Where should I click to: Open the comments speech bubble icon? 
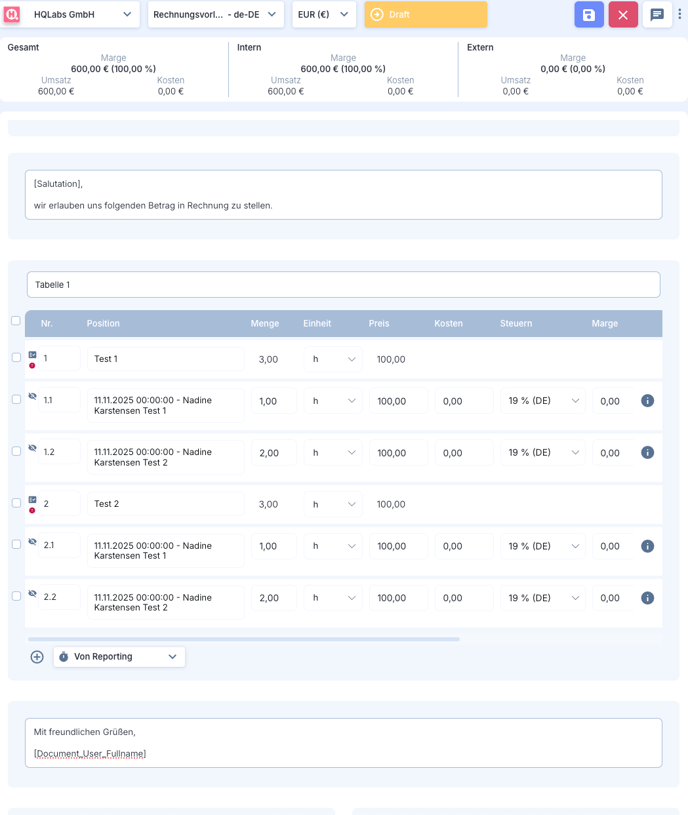[657, 15]
